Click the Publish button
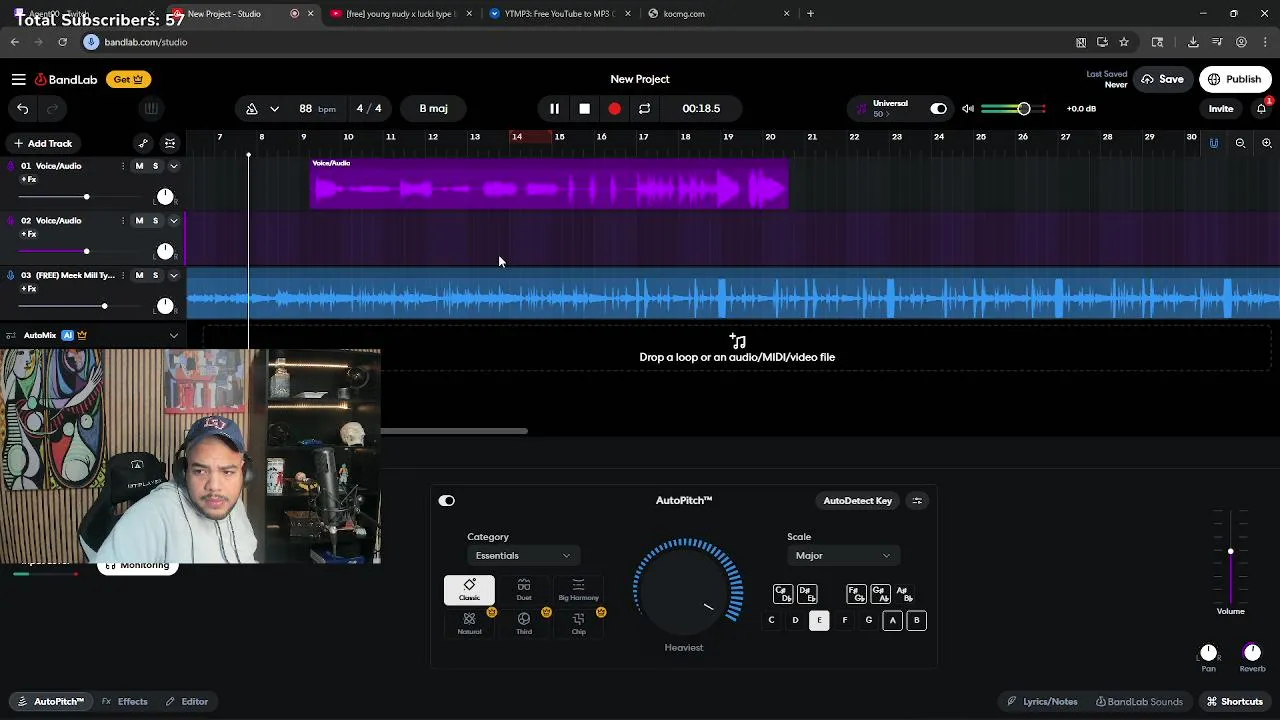 pos(1235,79)
